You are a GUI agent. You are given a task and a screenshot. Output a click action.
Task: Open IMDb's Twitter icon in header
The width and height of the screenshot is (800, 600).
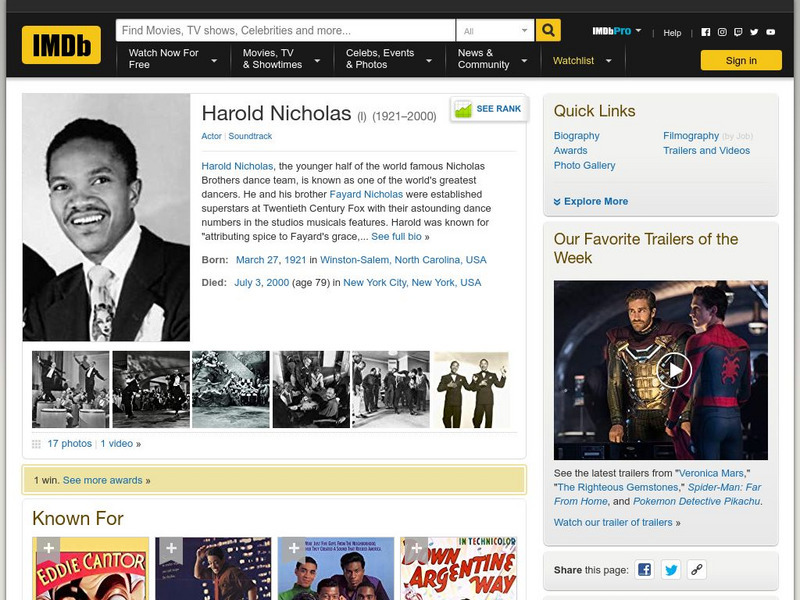(x=754, y=32)
